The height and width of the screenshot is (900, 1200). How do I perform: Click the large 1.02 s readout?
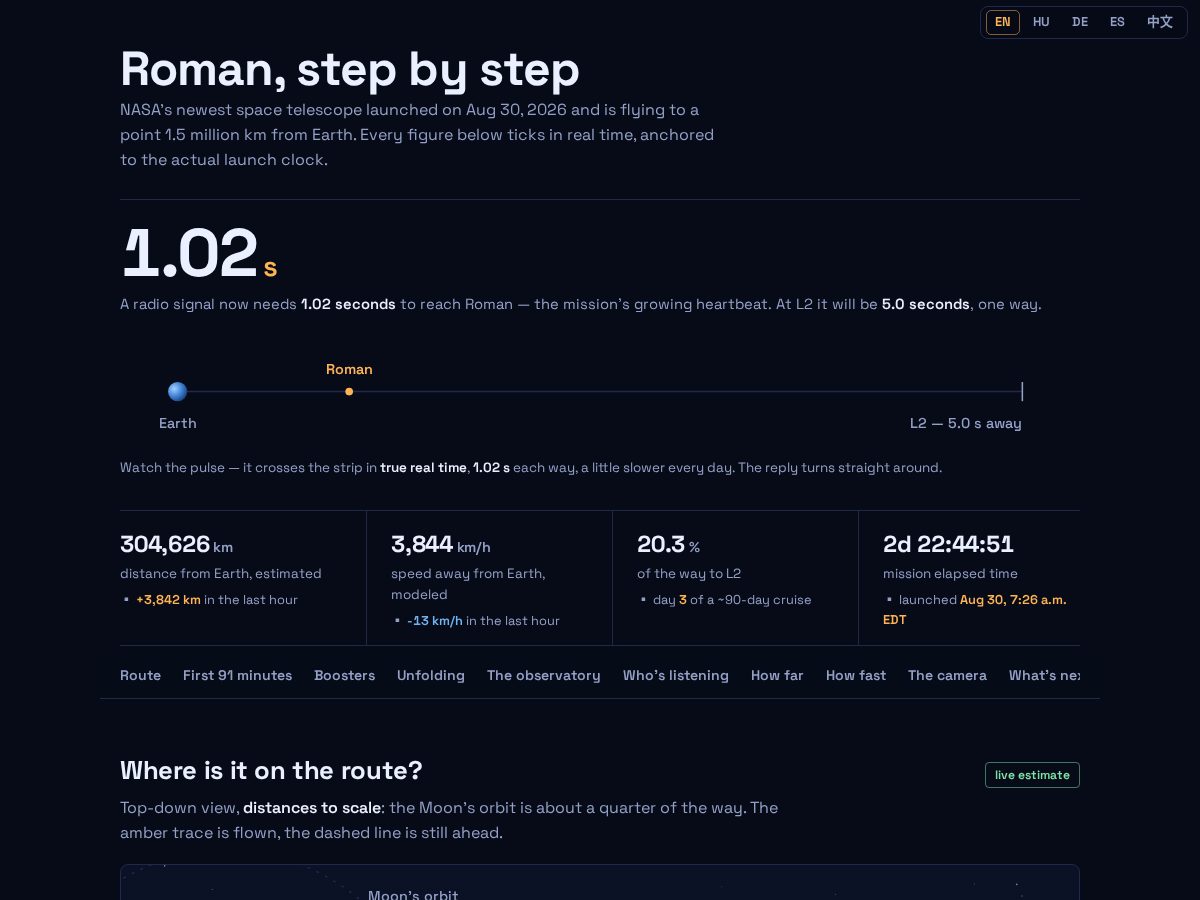click(199, 253)
